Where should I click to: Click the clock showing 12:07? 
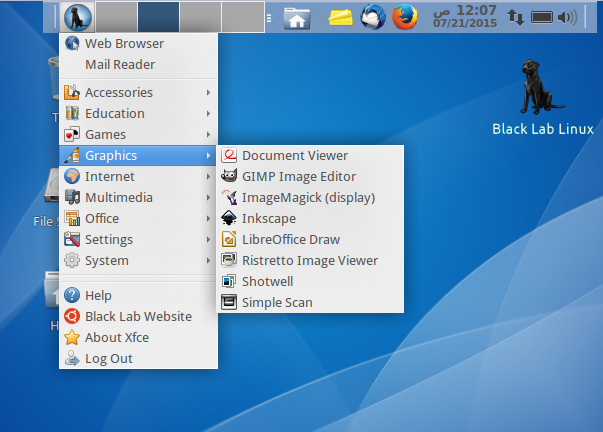[x=465, y=17]
